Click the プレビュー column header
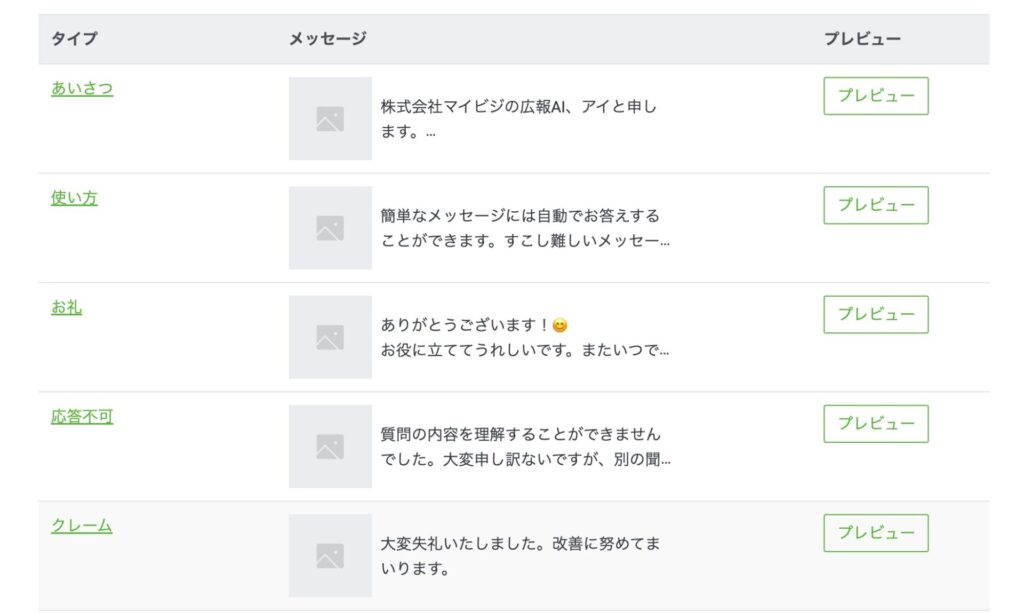This screenshot has height=613, width=1024. pyautogui.click(x=862, y=39)
